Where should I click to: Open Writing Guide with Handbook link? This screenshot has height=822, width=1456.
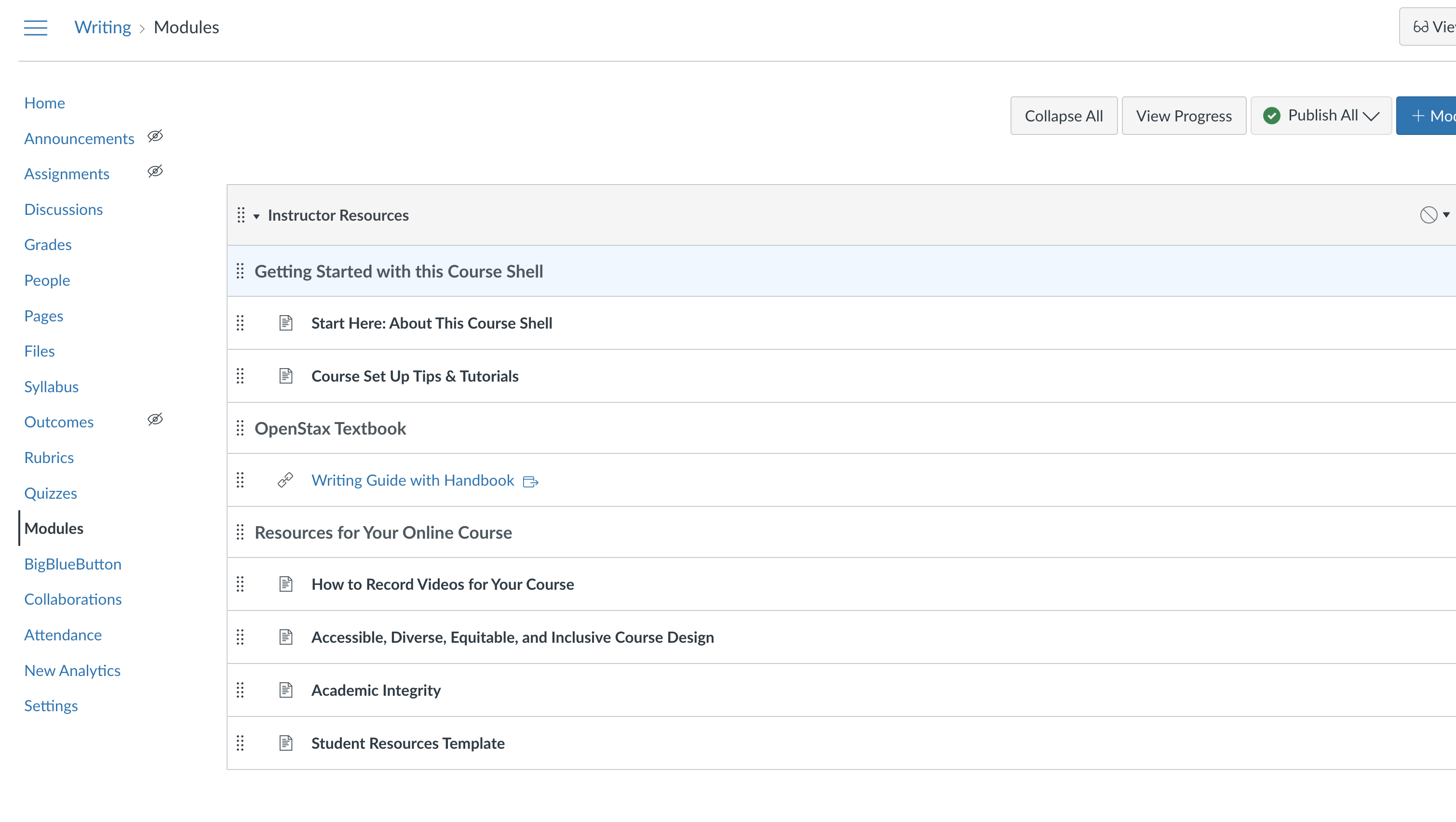(x=413, y=480)
